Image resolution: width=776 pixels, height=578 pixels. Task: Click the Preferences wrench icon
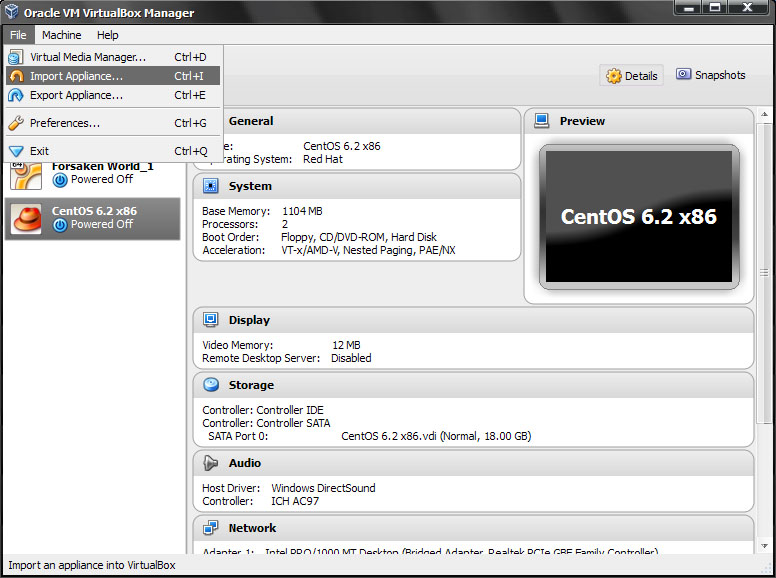(x=16, y=123)
